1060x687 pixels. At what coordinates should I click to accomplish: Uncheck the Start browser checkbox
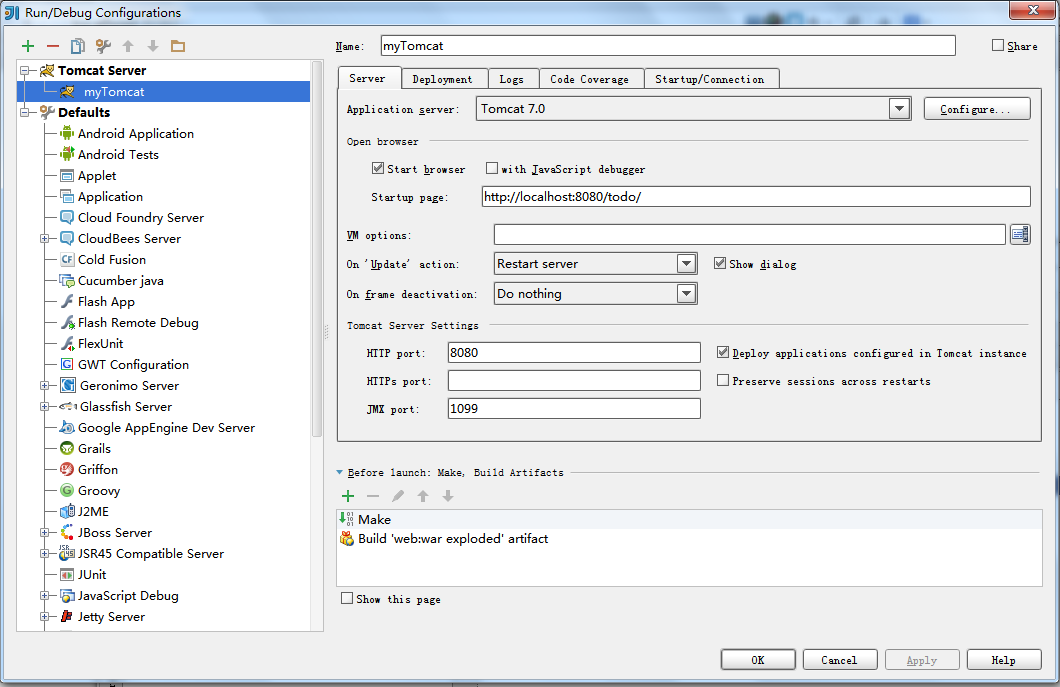pos(378,168)
